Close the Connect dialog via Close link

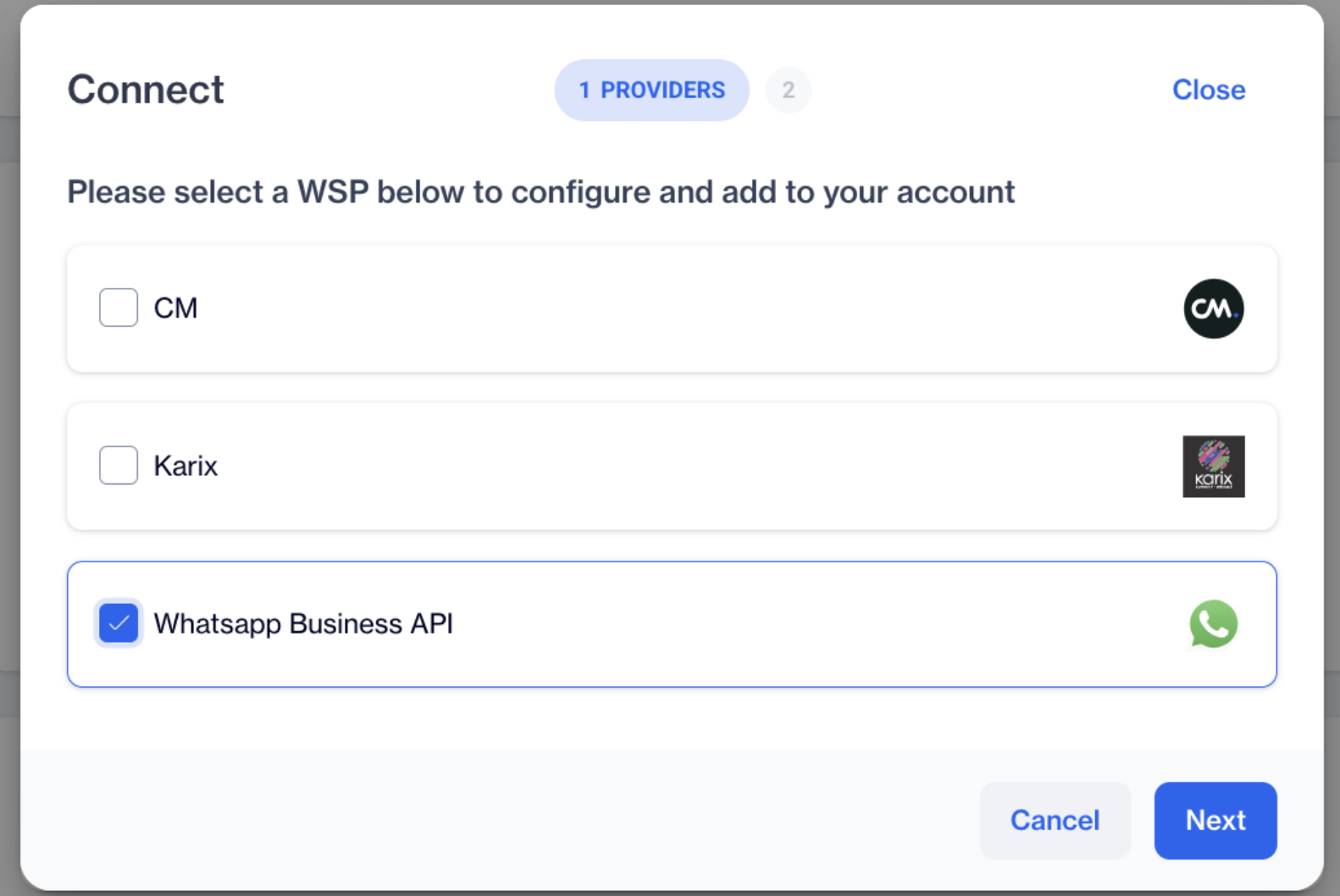pyautogui.click(x=1209, y=90)
